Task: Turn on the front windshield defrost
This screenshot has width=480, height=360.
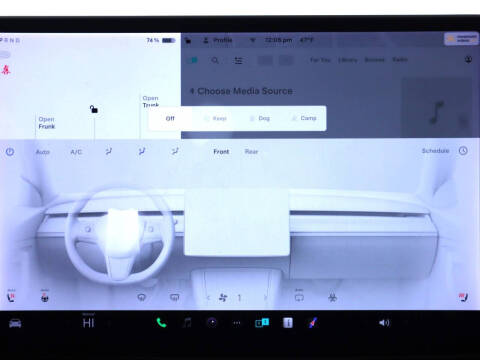Action: (142, 297)
